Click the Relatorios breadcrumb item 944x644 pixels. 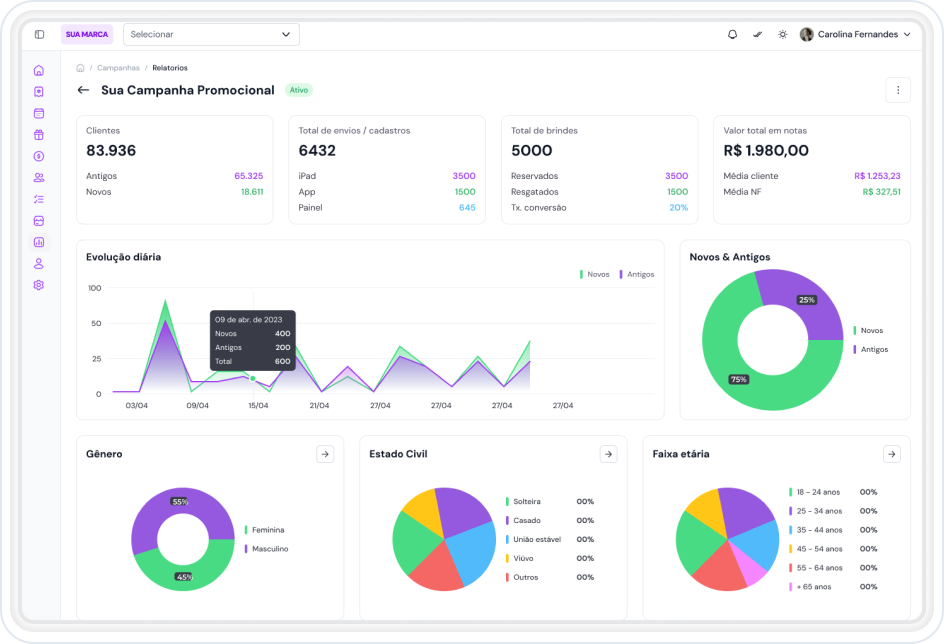[170, 68]
